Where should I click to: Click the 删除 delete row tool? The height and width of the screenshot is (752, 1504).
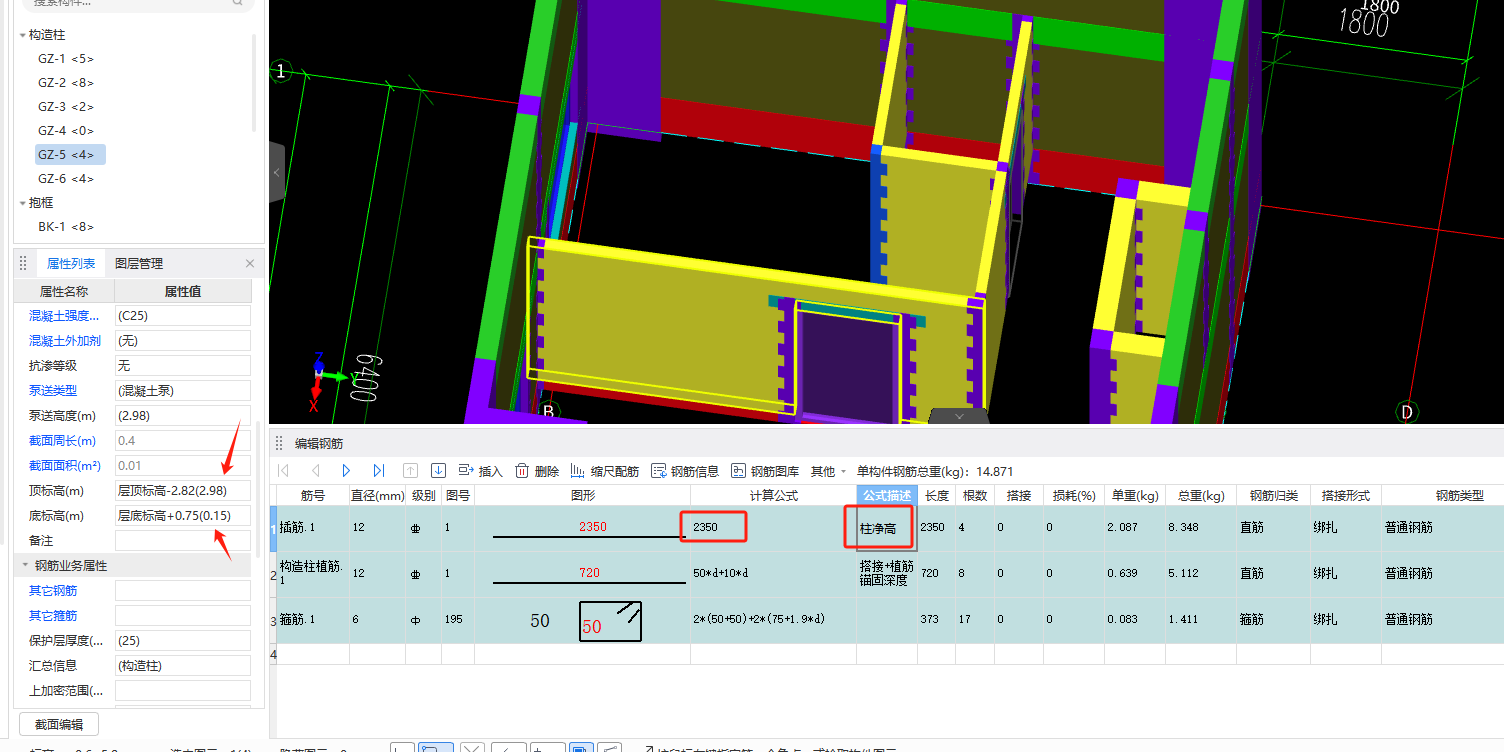click(x=537, y=471)
